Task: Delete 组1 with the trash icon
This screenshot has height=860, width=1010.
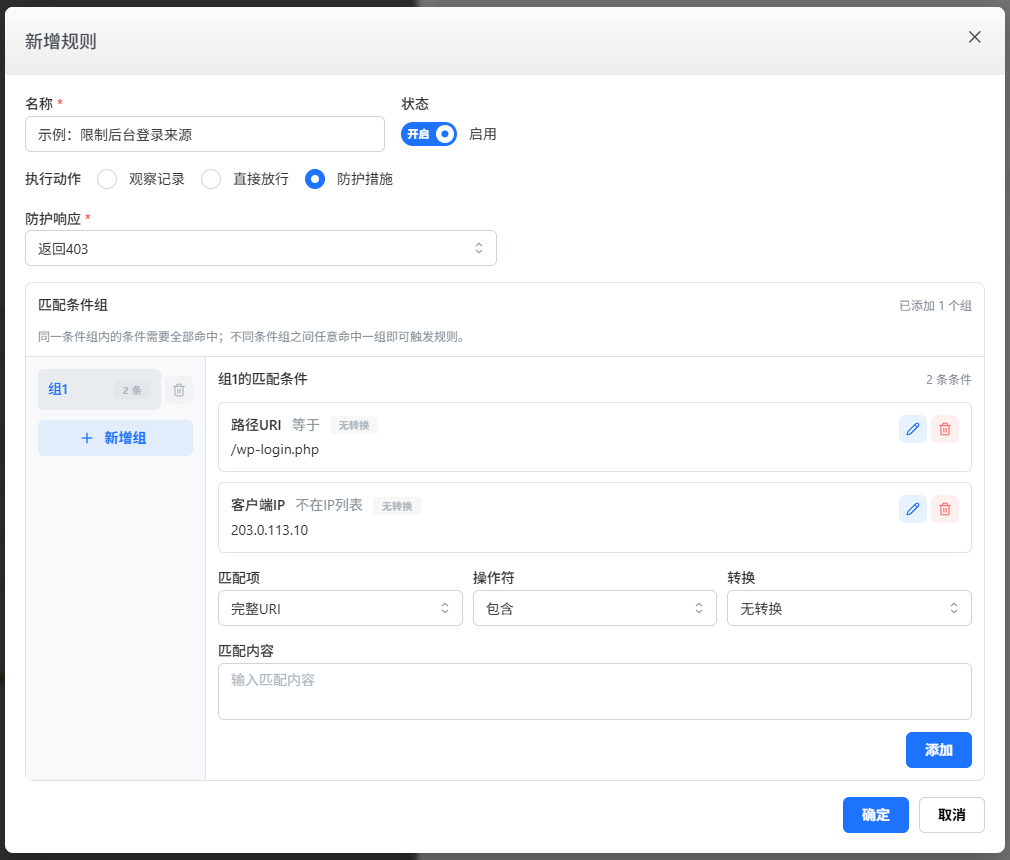Action: [179, 390]
